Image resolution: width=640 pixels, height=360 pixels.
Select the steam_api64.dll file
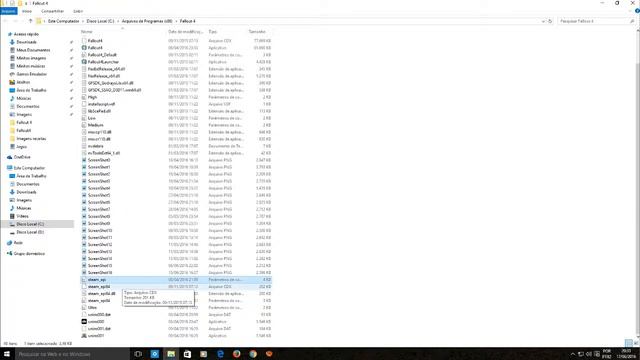[x=102, y=293]
